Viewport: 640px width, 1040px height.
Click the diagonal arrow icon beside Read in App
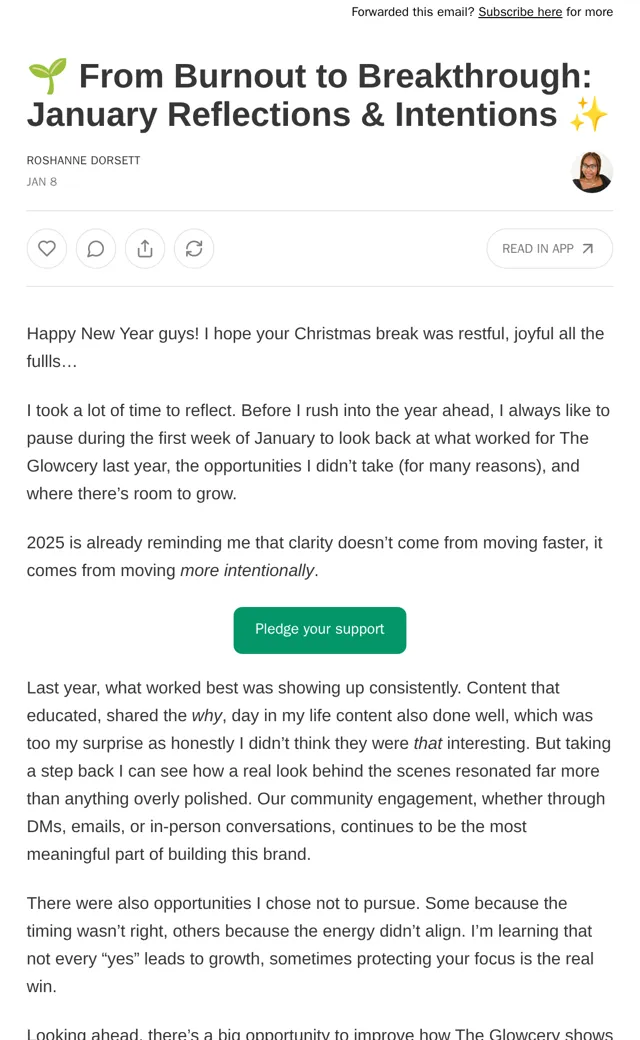(x=587, y=249)
